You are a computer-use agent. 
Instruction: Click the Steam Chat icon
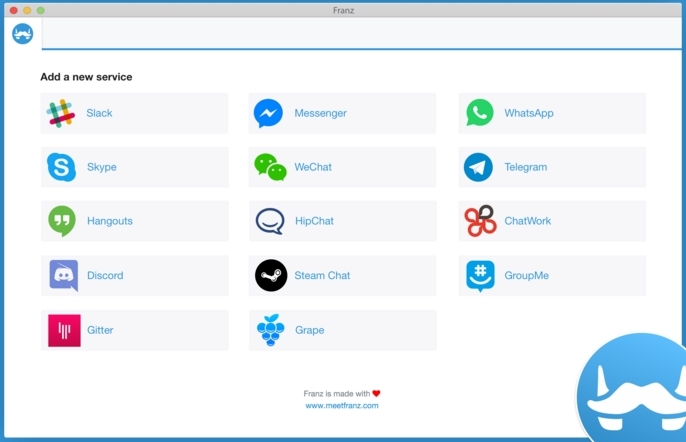click(271, 275)
